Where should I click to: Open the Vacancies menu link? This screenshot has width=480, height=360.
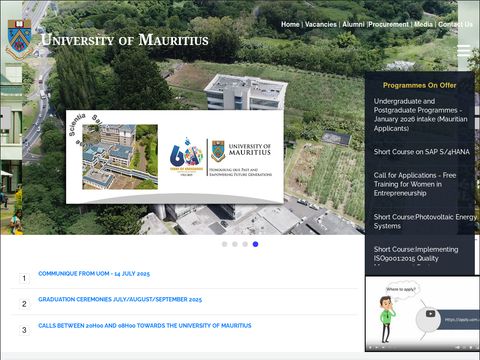click(321, 24)
